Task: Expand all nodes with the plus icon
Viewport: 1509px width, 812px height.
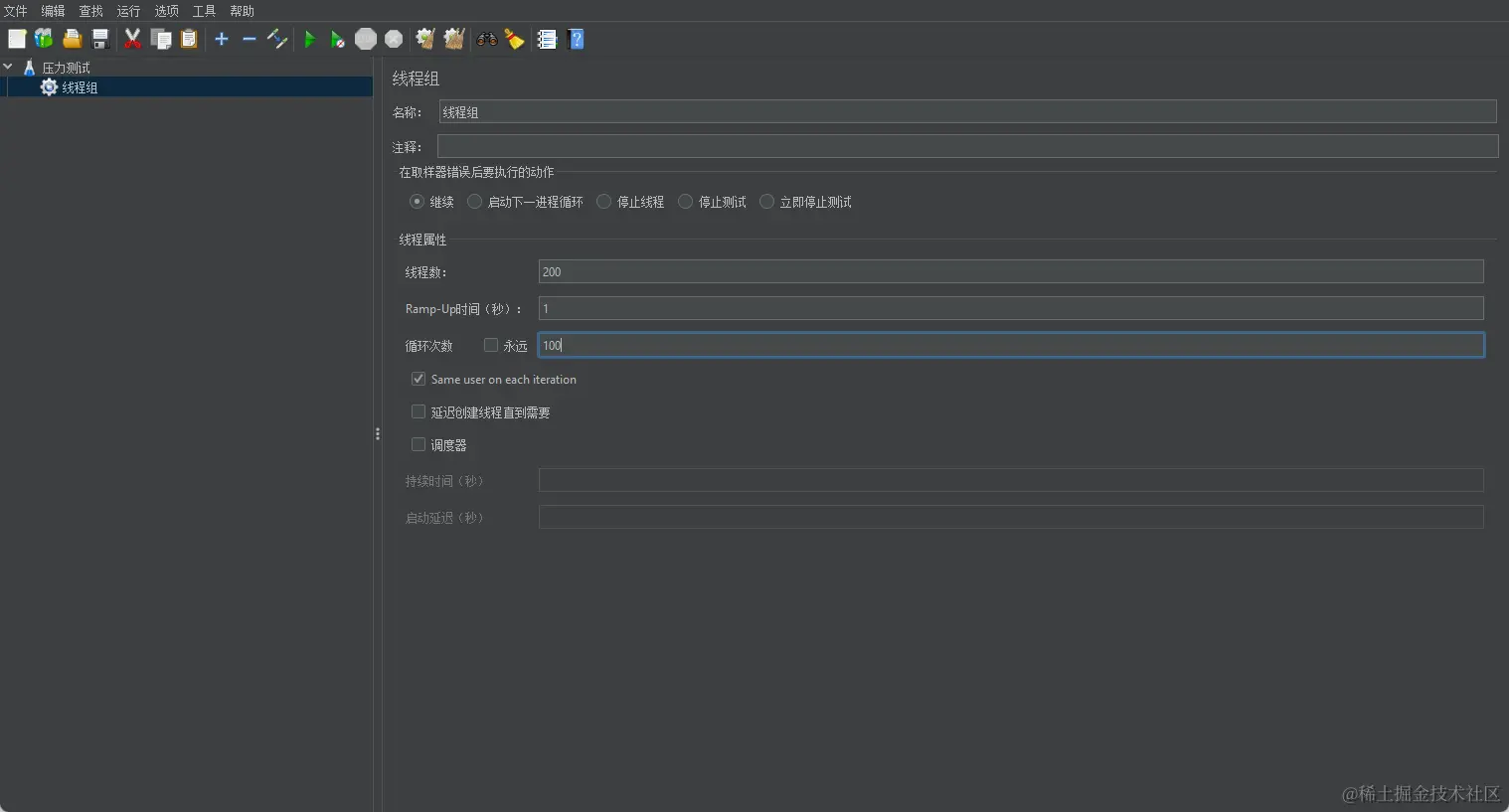Action: coord(222,39)
